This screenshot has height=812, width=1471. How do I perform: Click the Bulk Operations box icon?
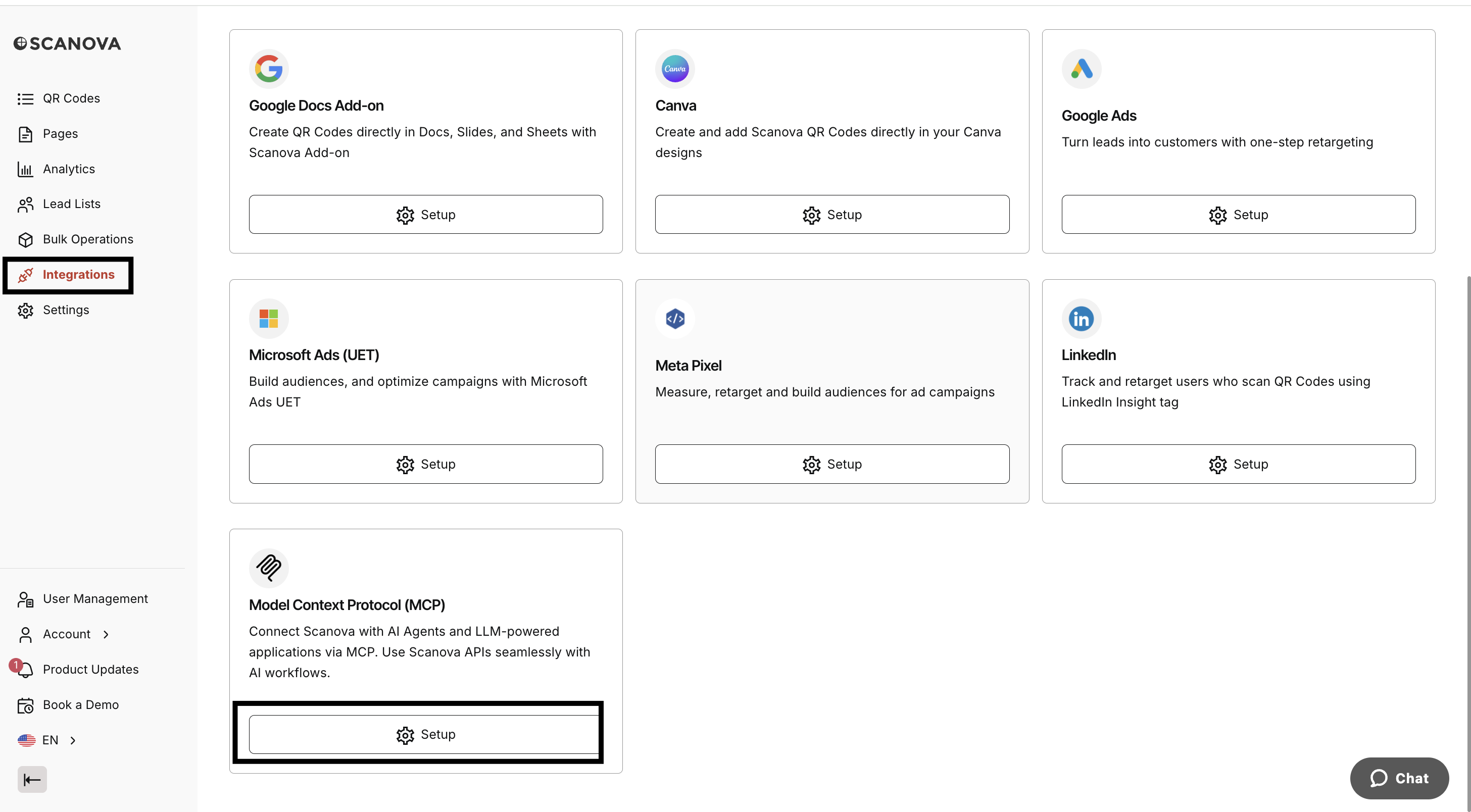tap(25, 240)
